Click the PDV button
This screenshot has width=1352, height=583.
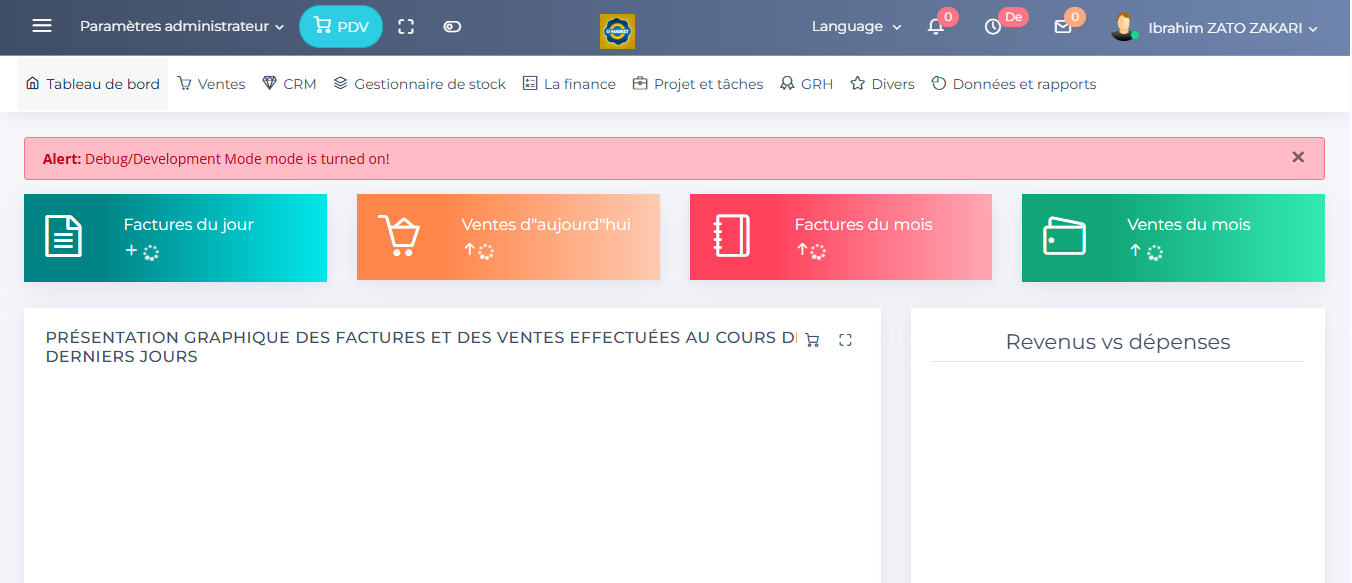tap(341, 27)
